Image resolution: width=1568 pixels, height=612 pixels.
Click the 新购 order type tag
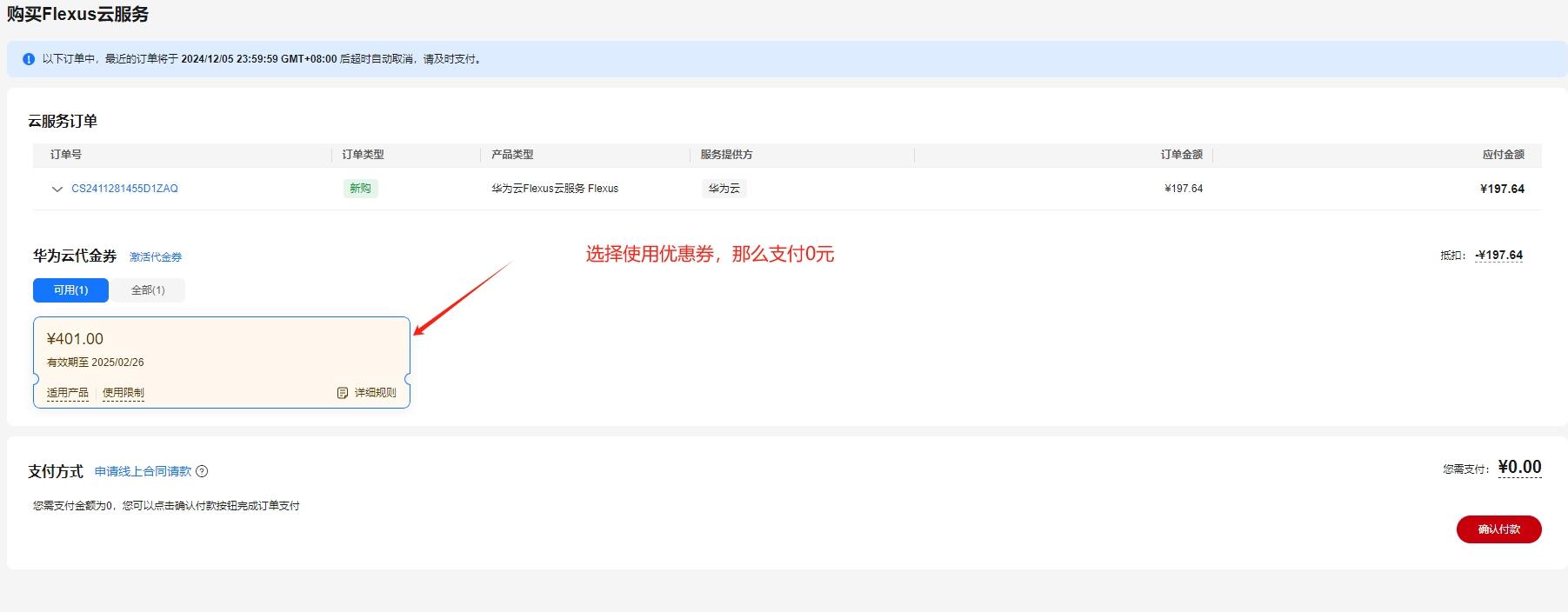360,189
